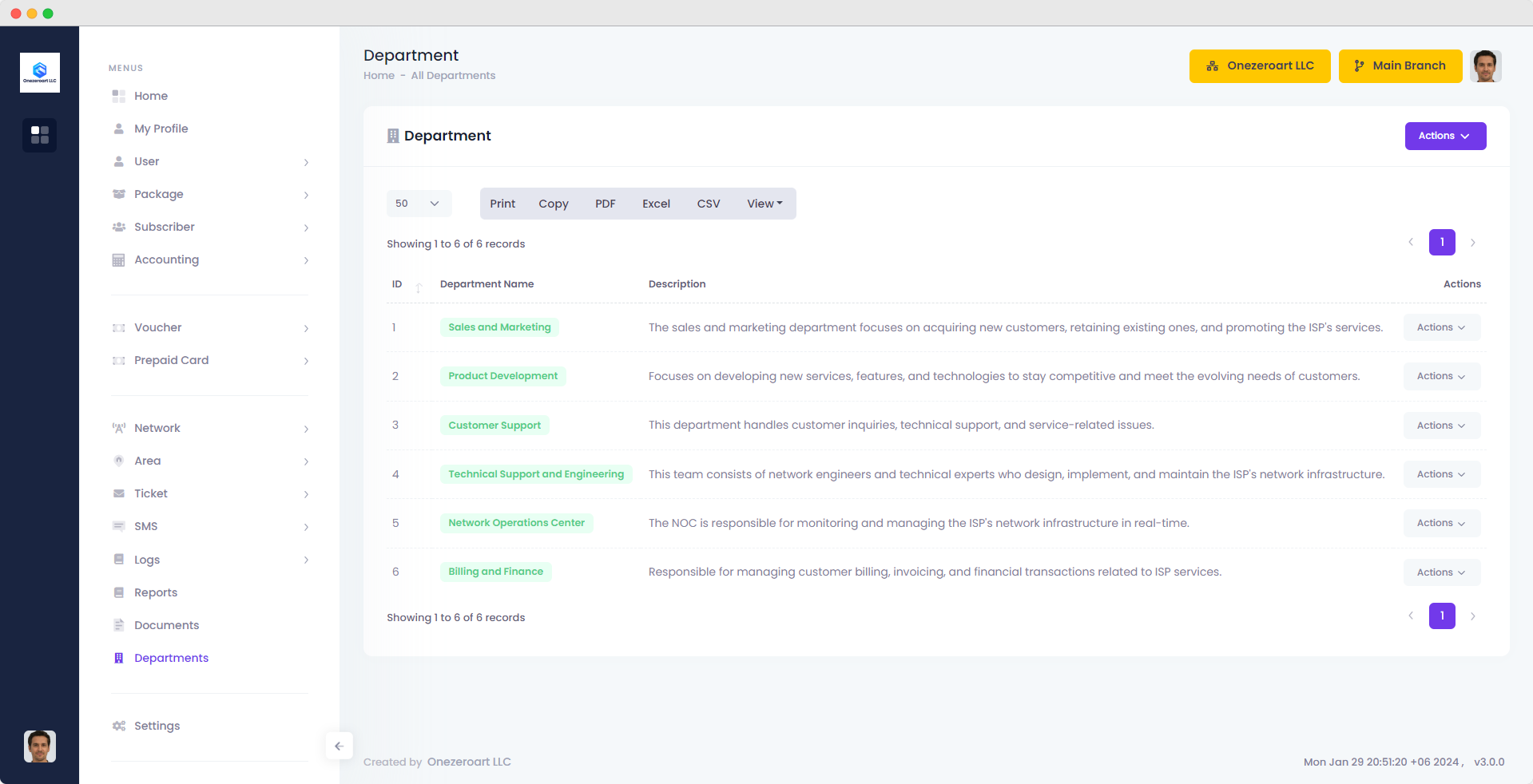Click the Ticket envelope icon
Screen dimensions: 1533x784
tap(119, 493)
